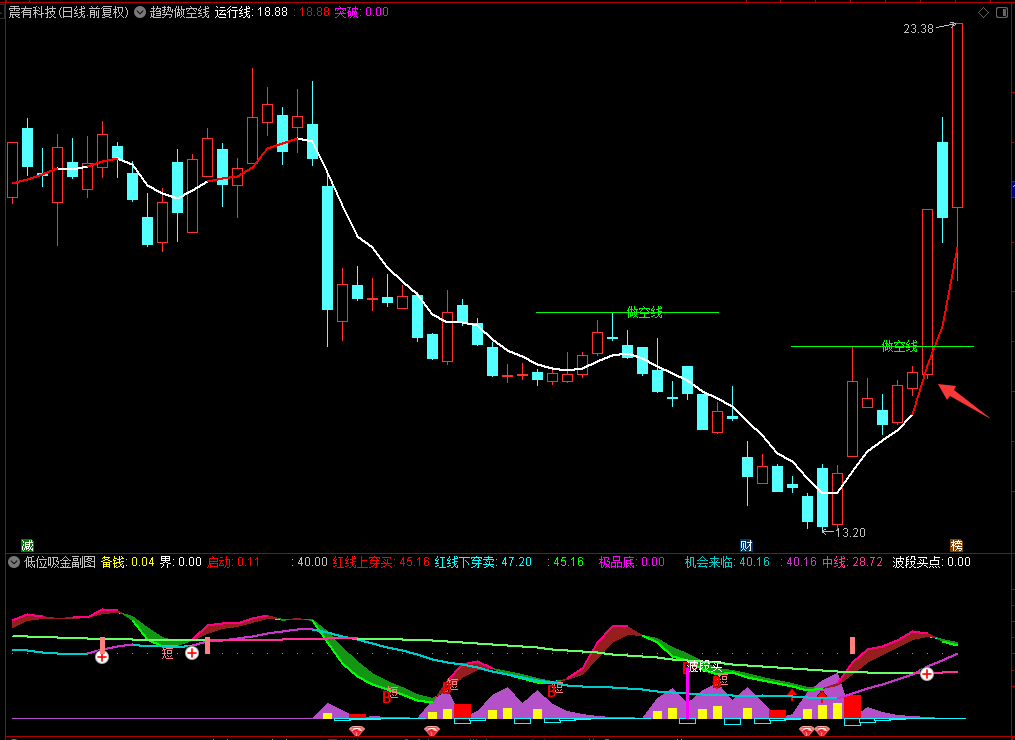Click the 极品底: 0.00 readout

(631, 562)
